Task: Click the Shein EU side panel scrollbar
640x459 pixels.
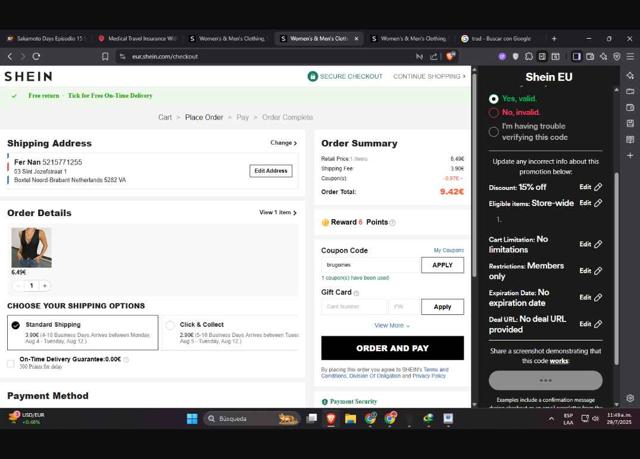Action: coord(616,269)
